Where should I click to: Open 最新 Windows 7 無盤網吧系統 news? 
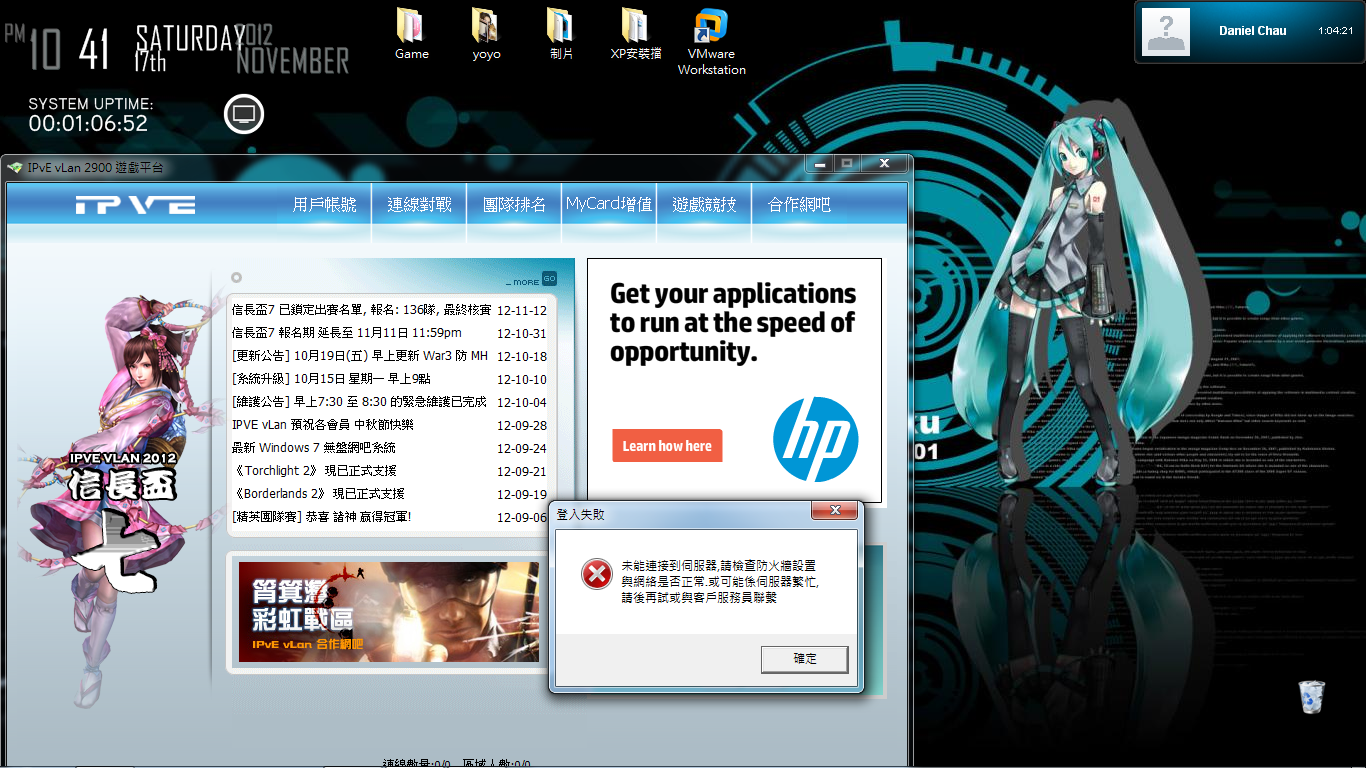click(x=313, y=448)
